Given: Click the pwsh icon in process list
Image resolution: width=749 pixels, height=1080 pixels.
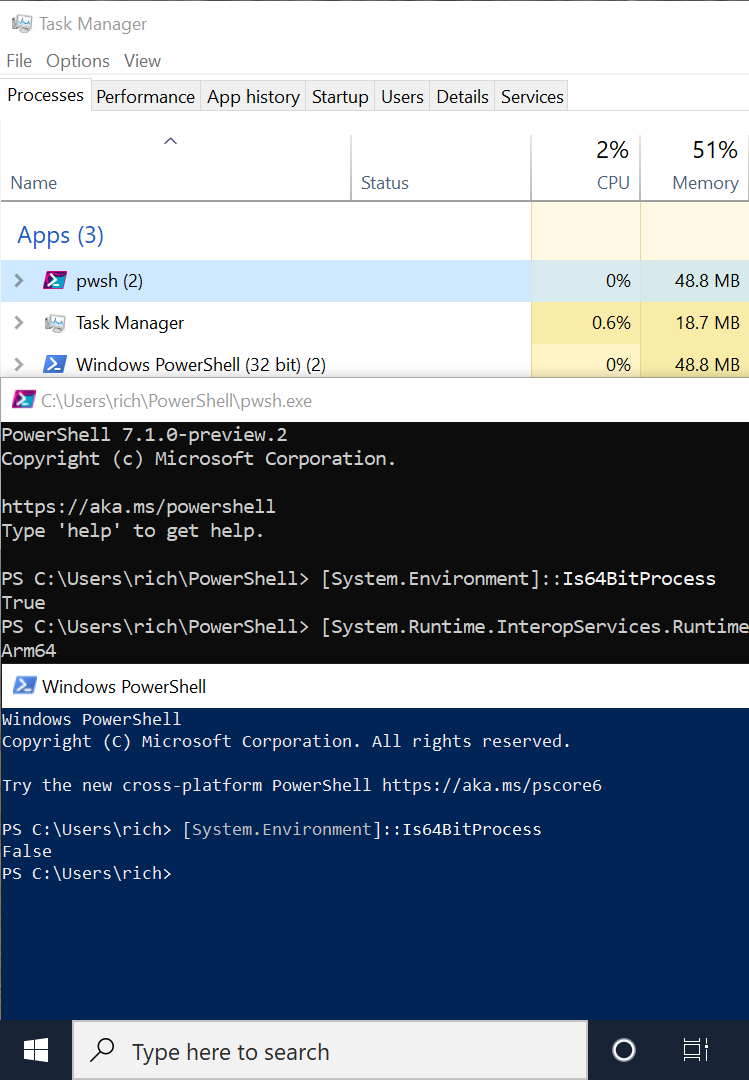Looking at the screenshot, I should tap(55, 281).
